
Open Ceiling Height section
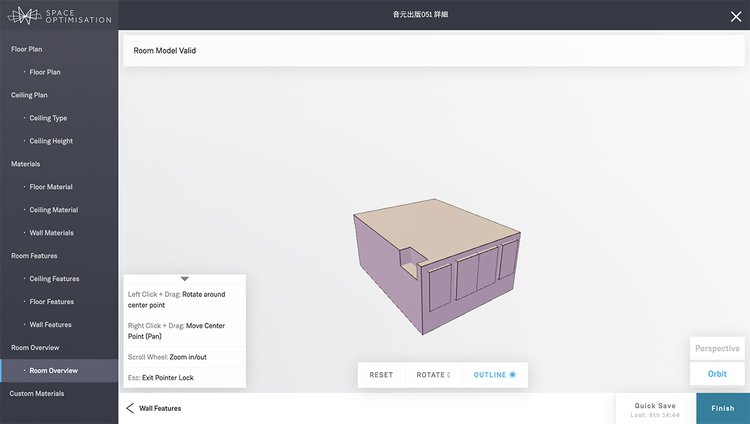(x=51, y=141)
